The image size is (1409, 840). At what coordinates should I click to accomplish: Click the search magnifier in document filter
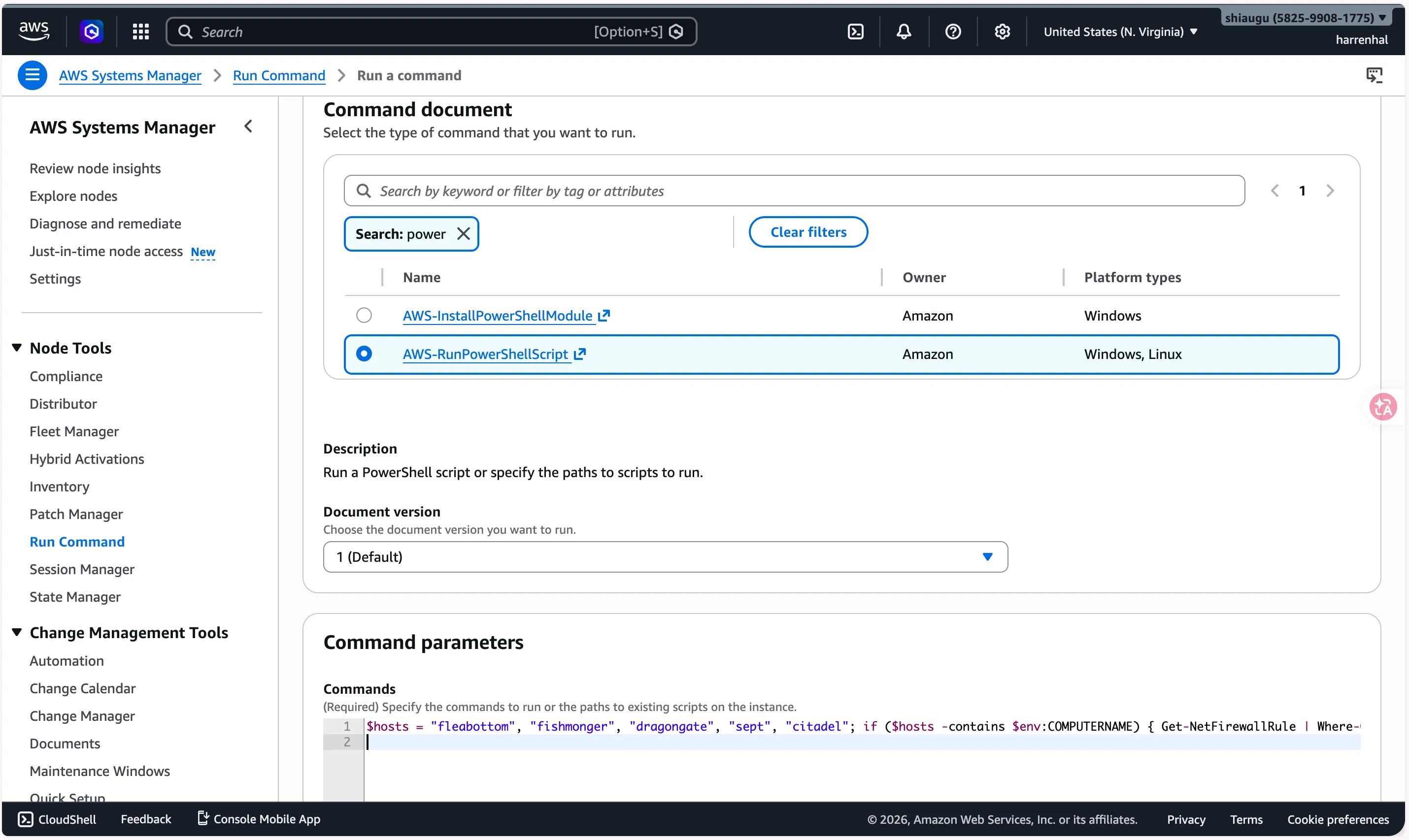(364, 191)
